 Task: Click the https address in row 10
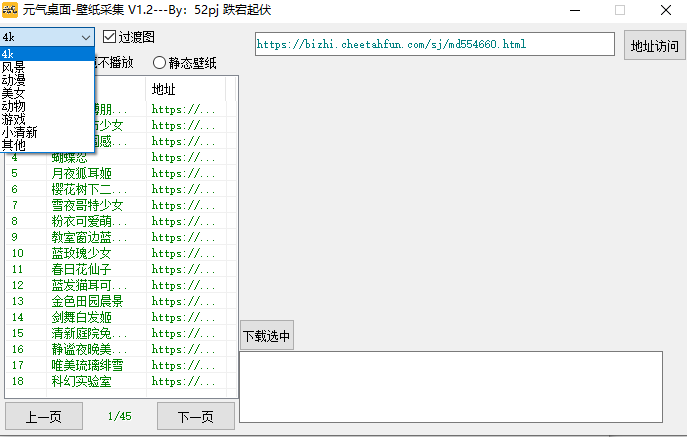point(184,253)
